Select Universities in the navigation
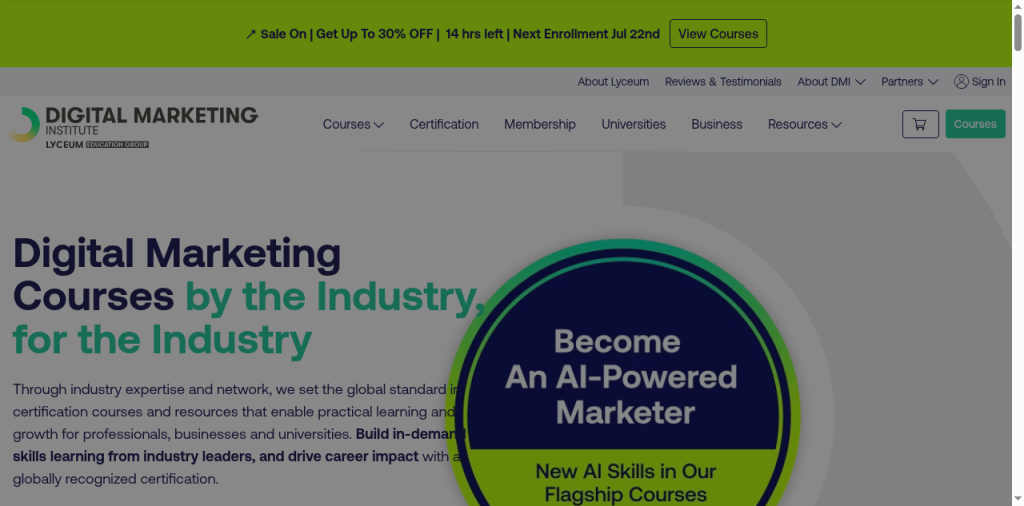The height and width of the screenshot is (506, 1024). [633, 124]
